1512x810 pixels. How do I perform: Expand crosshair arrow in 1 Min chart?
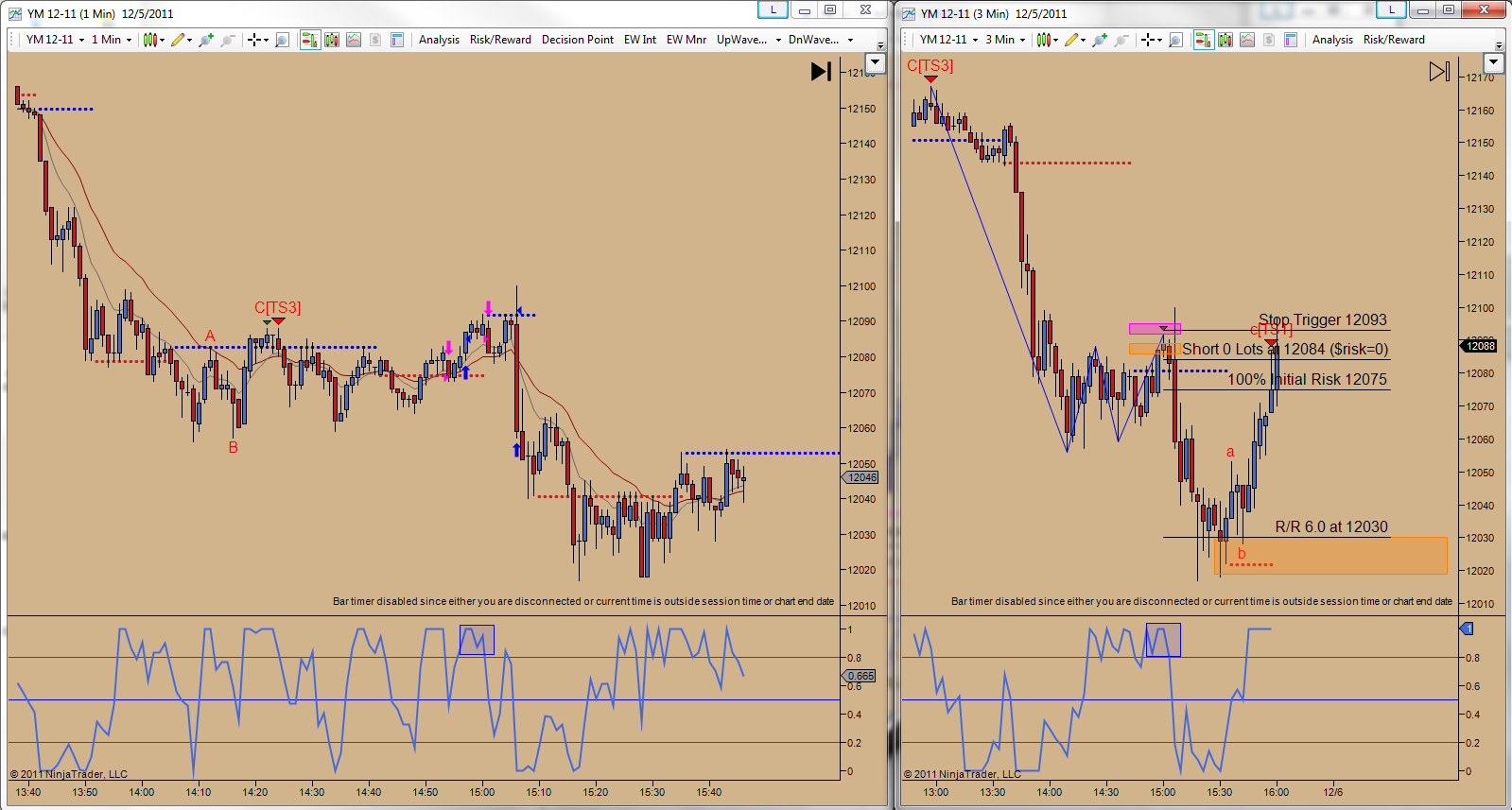(x=266, y=40)
